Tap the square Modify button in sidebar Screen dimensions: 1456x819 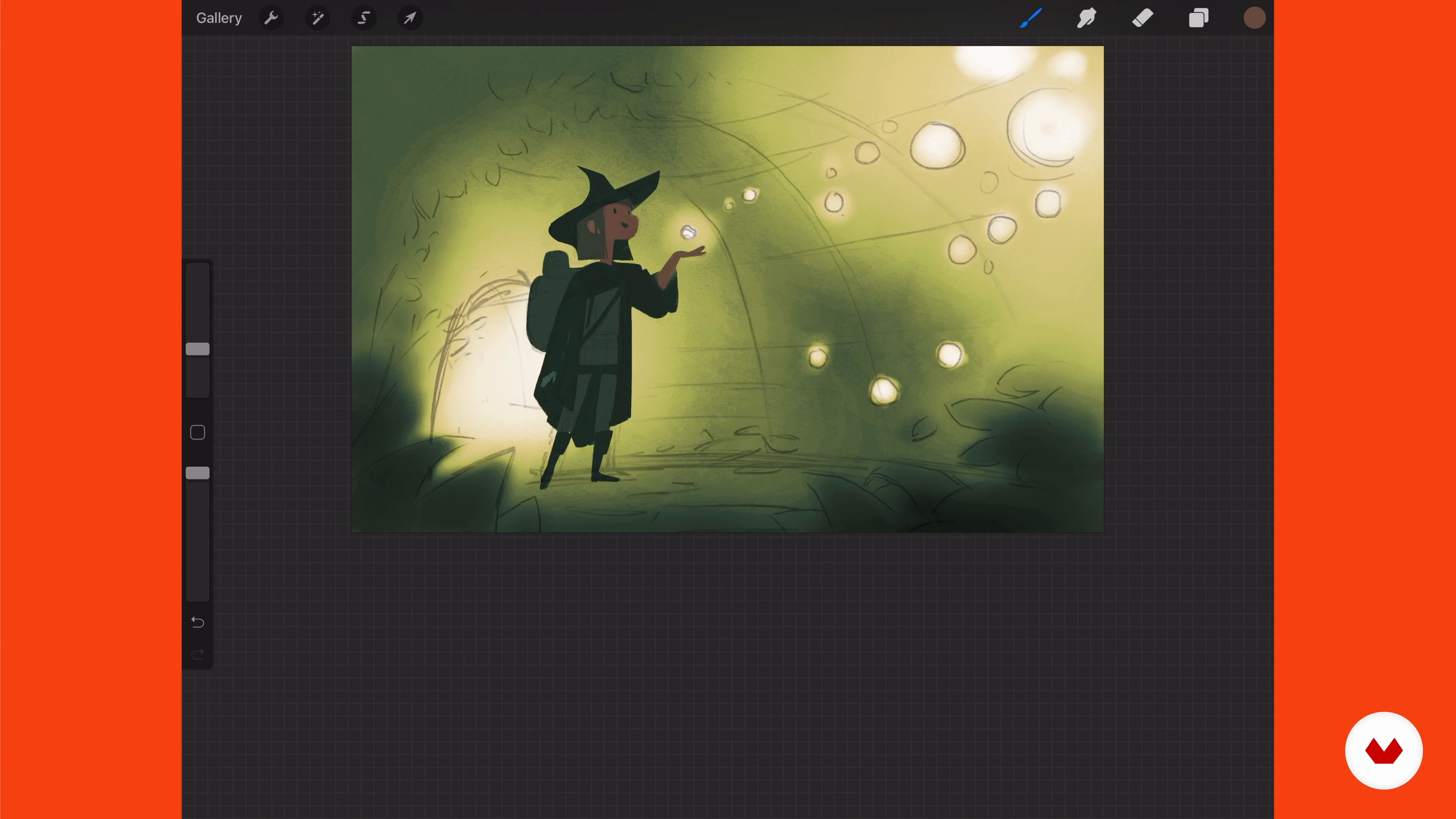tap(197, 432)
